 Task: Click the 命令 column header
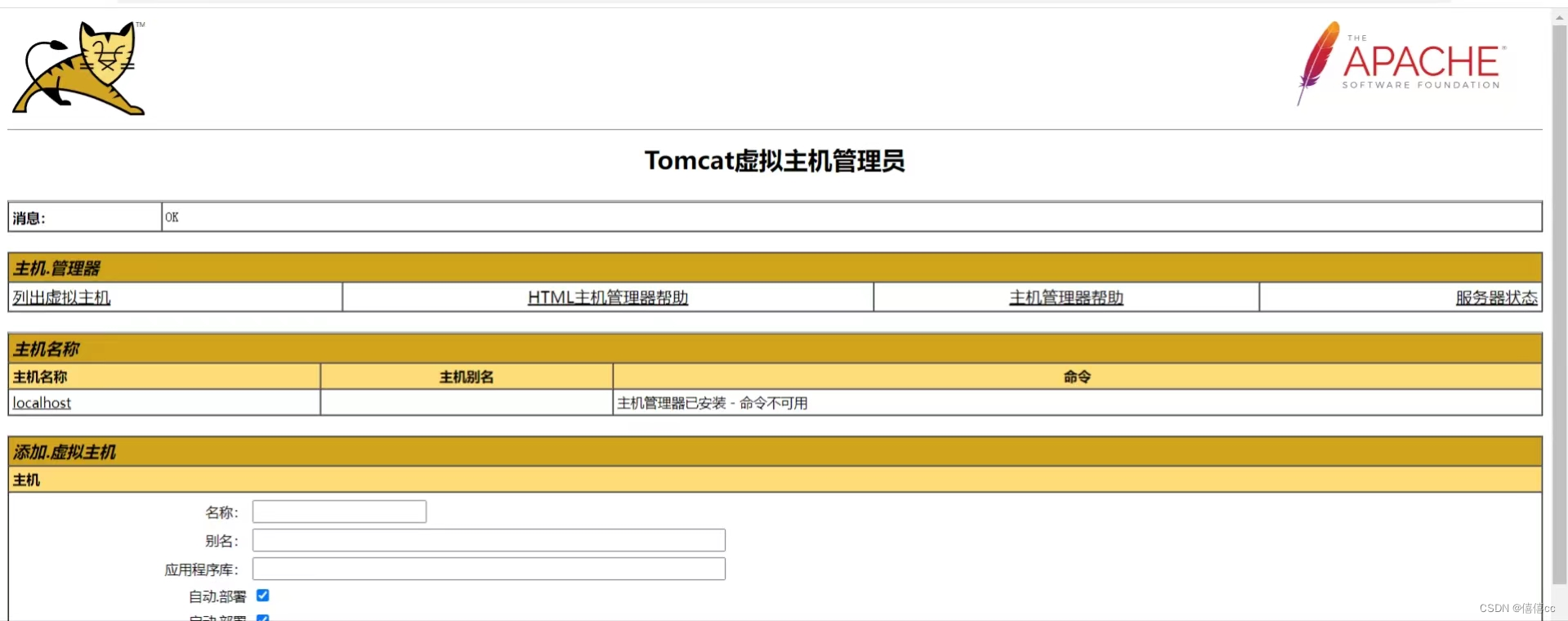[x=1077, y=377]
